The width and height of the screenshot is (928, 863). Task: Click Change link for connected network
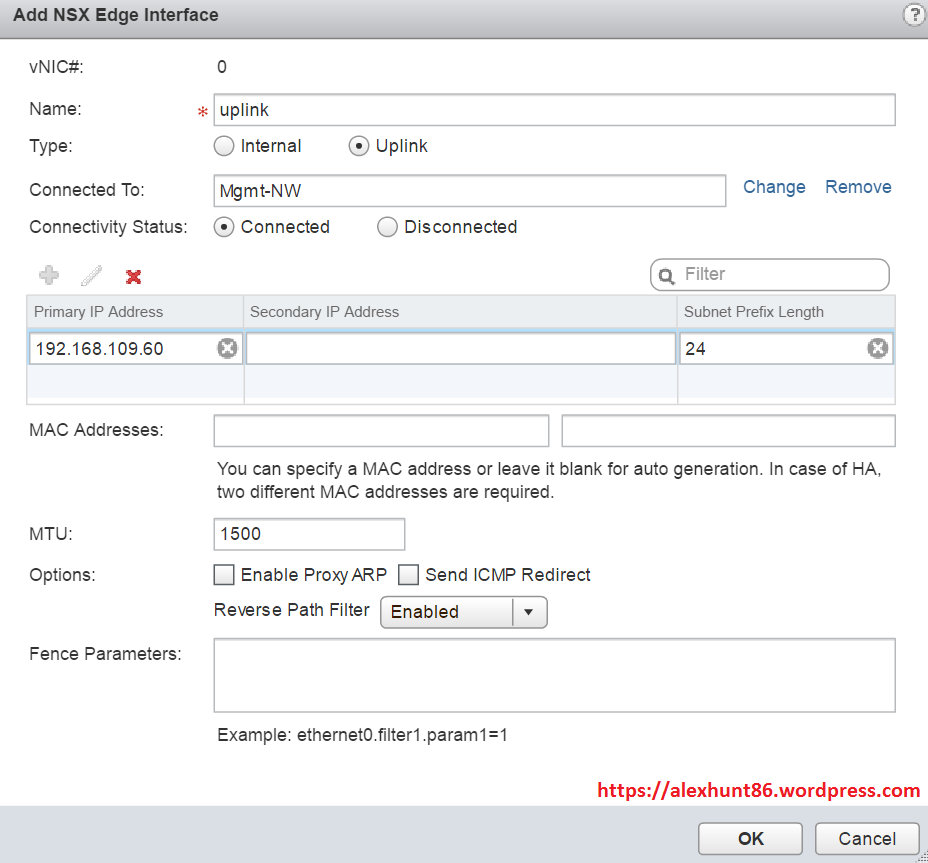[x=774, y=187]
